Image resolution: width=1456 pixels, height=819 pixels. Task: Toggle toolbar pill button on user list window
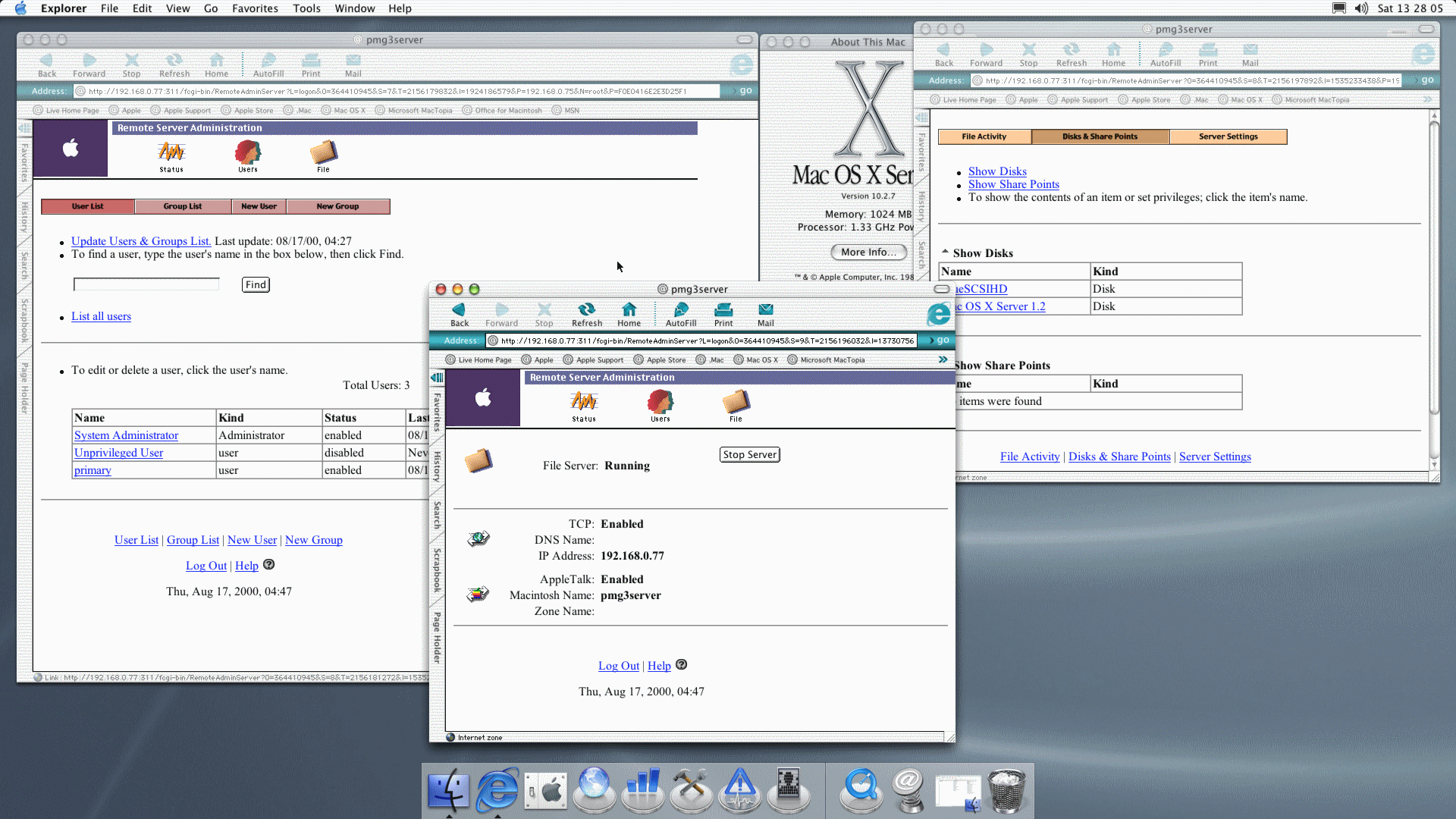point(745,39)
